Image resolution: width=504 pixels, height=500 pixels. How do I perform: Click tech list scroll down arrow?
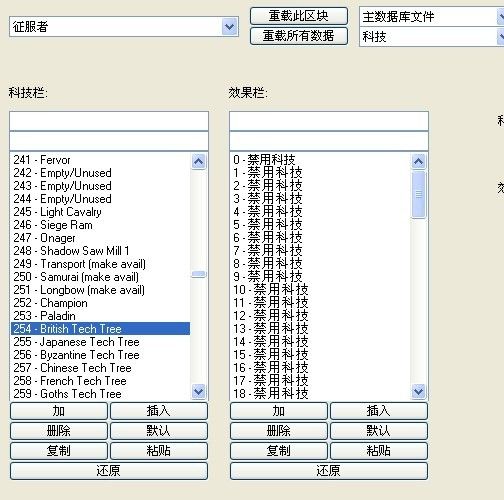[199, 391]
